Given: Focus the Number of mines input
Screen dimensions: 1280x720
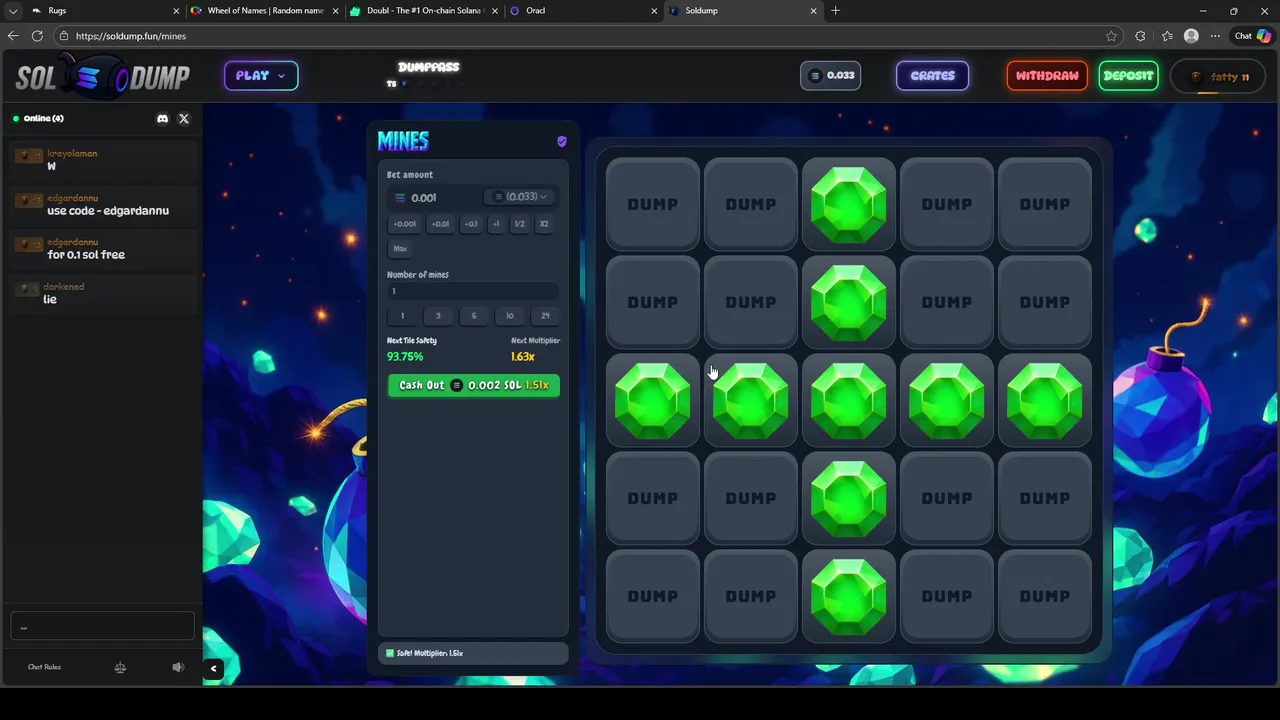Looking at the screenshot, I should pyautogui.click(x=473, y=291).
